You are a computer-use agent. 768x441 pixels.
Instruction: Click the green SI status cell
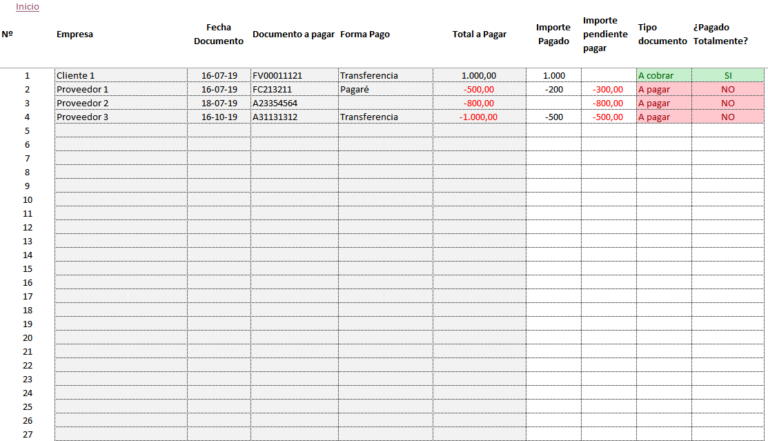tap(728, 76)
